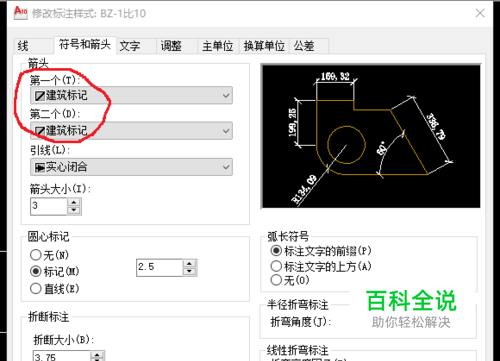Image resolution: width=500 pixels, height=361 pixels.
Task: Open the 主单位 tab
Action: point(218,46)
